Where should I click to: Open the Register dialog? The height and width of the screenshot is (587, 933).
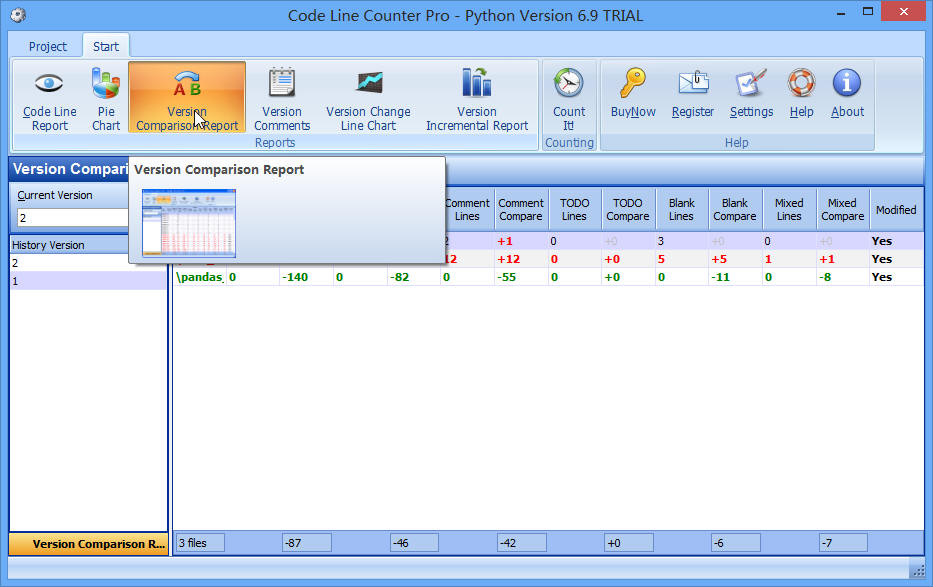point(693,93)
